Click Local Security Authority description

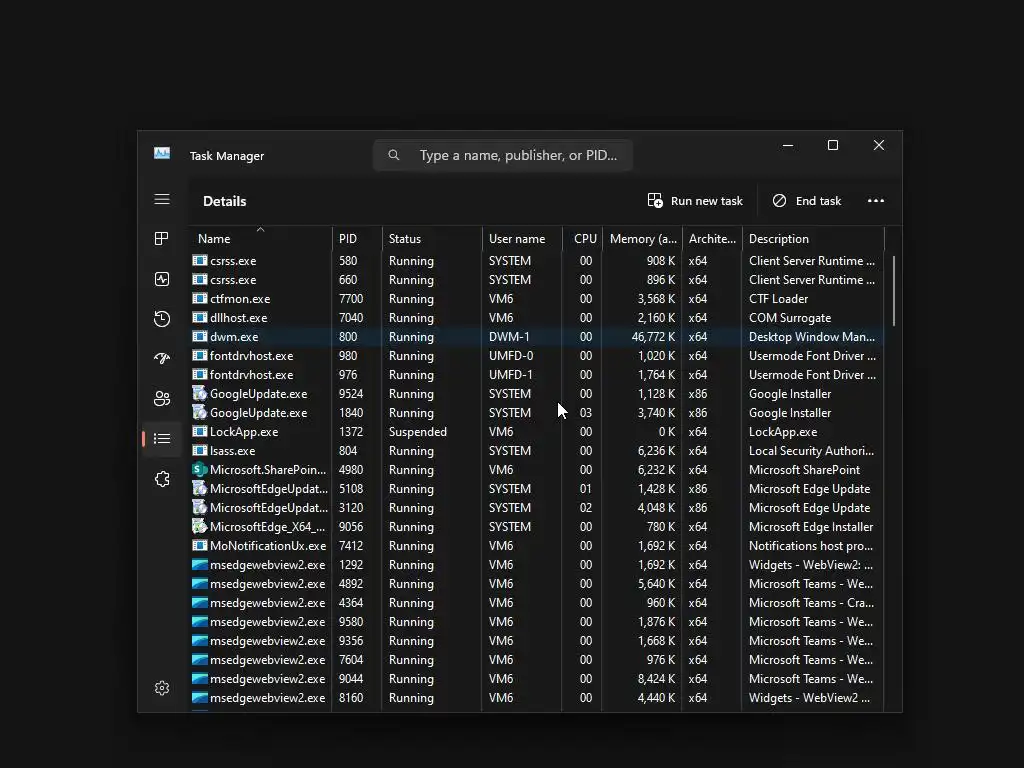811,451
